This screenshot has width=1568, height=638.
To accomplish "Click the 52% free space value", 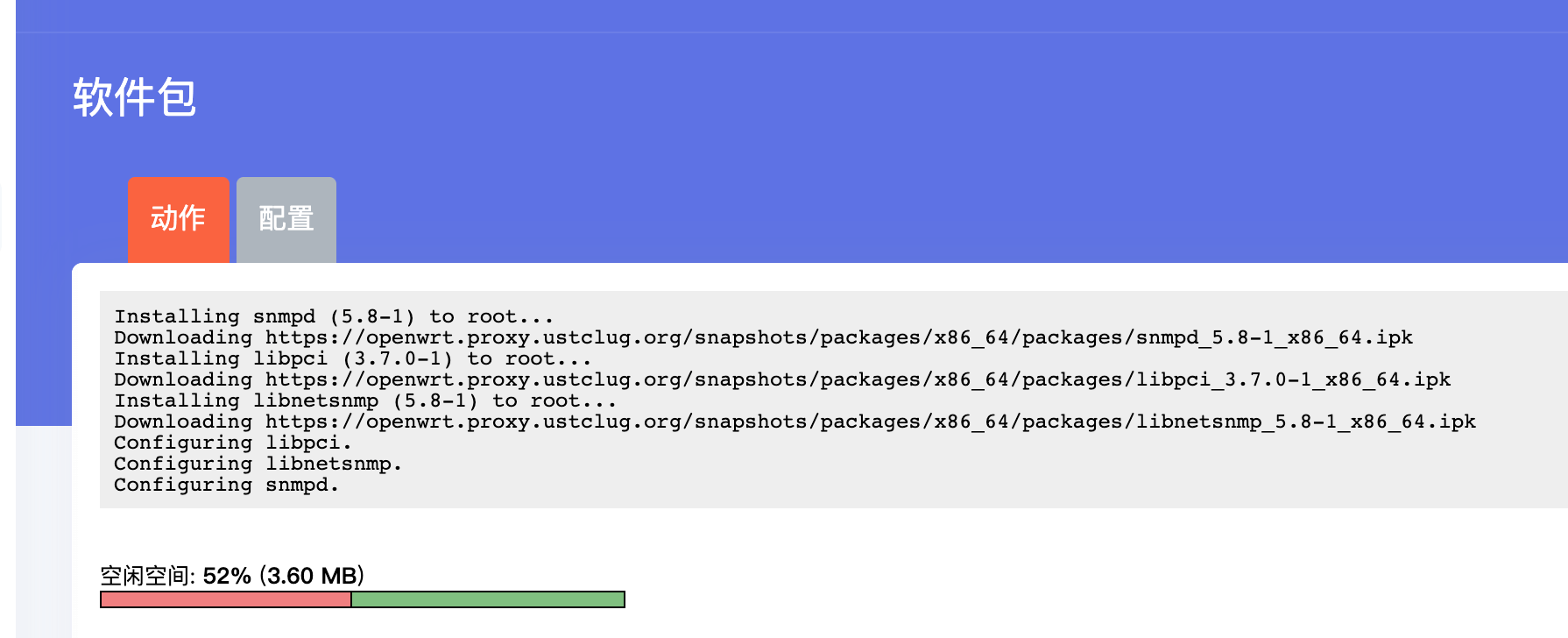I will click(x=227, y=576).
